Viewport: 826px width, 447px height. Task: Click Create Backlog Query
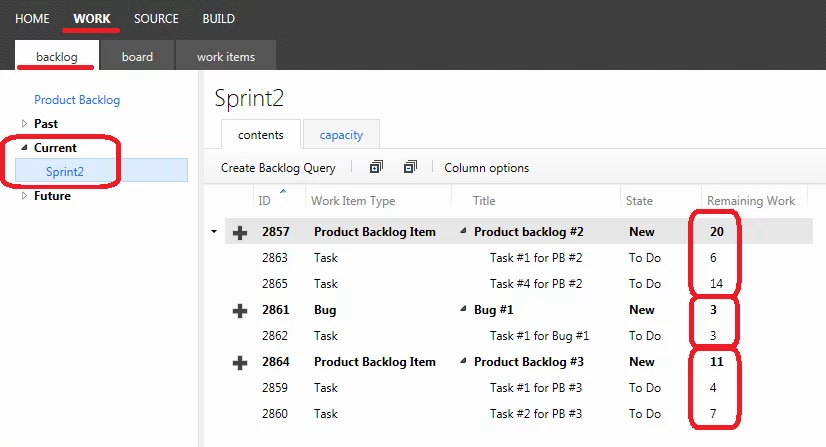[x=278, y=168]
